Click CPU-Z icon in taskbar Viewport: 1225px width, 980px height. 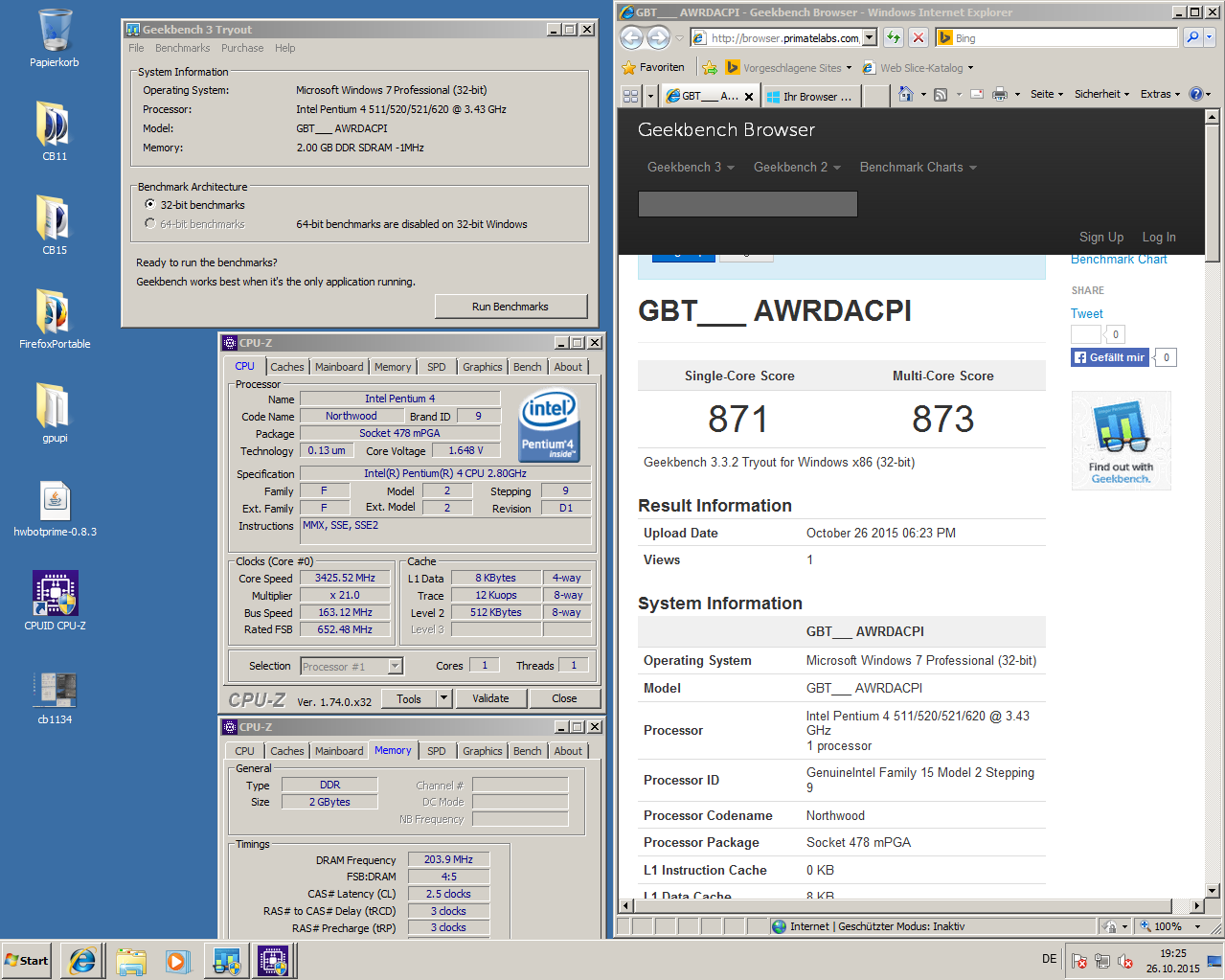(x=273, y=961)
